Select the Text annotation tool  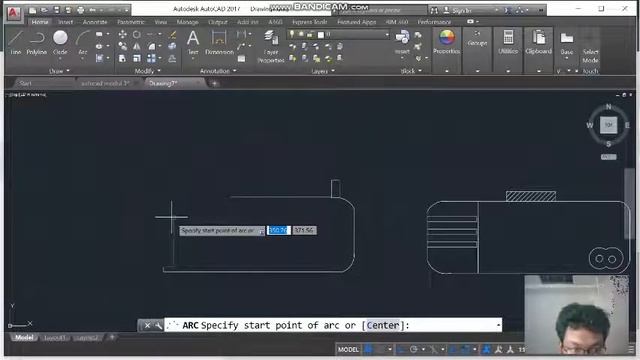(193, 42)
